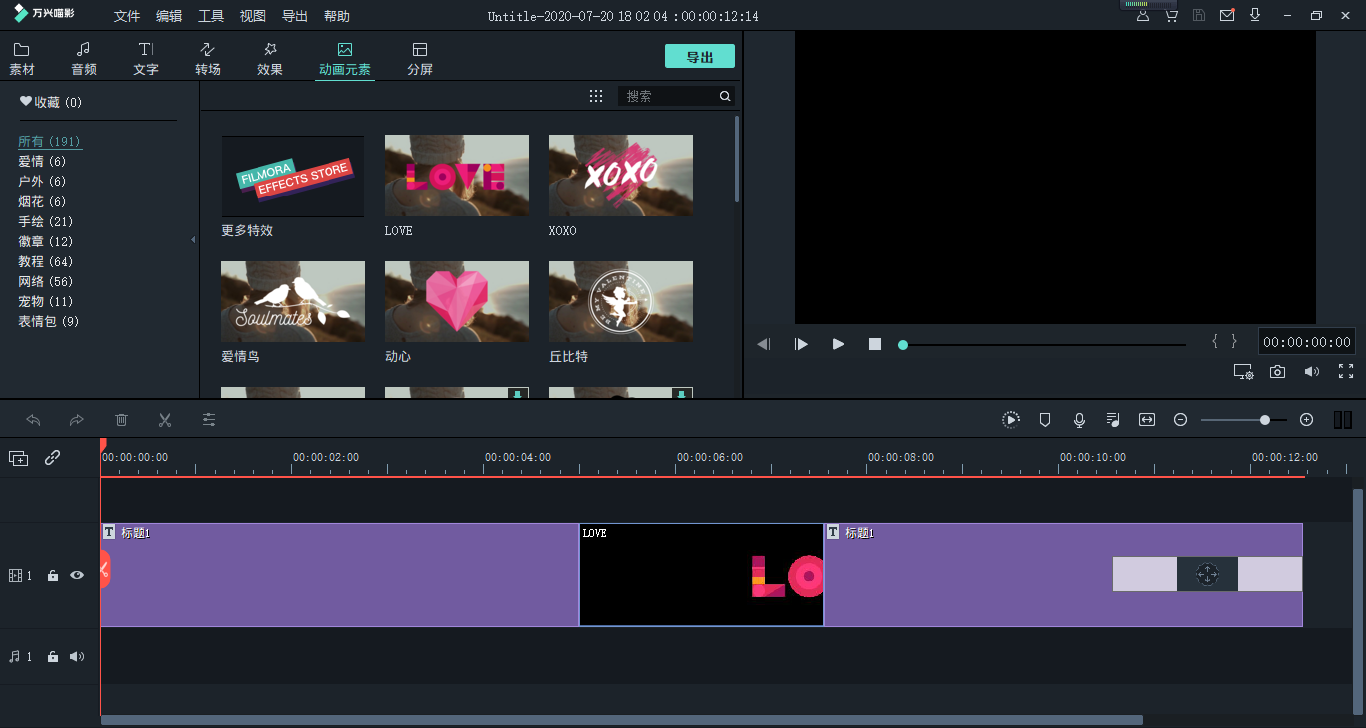1366x728 pixels.
Task: Click the timeline zoom slider handle
Action: click(1265, 420)
